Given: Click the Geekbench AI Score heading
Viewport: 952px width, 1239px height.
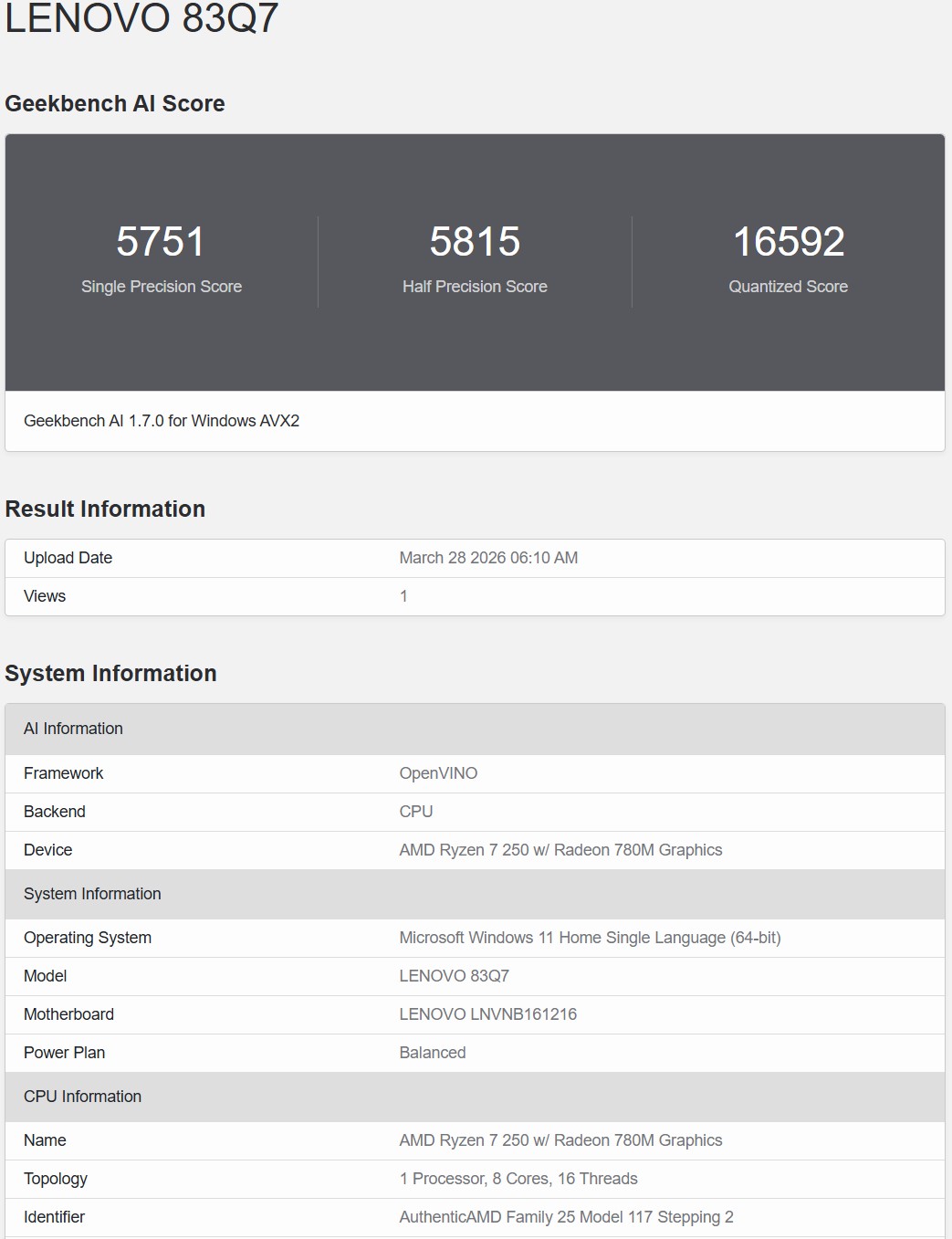Looking at the screenshot, I should point(115,103).
